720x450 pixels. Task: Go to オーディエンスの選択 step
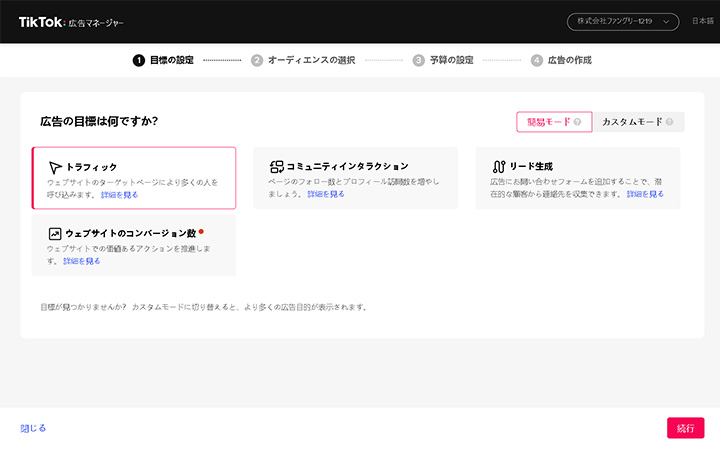pos(310,60)
